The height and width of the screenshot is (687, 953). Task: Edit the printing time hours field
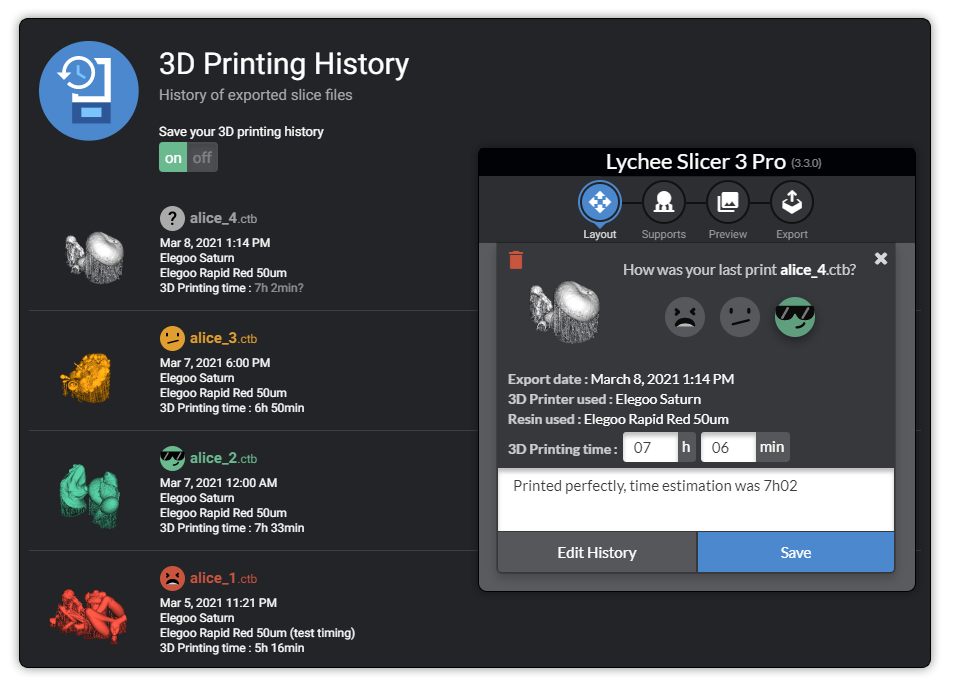pos(650,447)
